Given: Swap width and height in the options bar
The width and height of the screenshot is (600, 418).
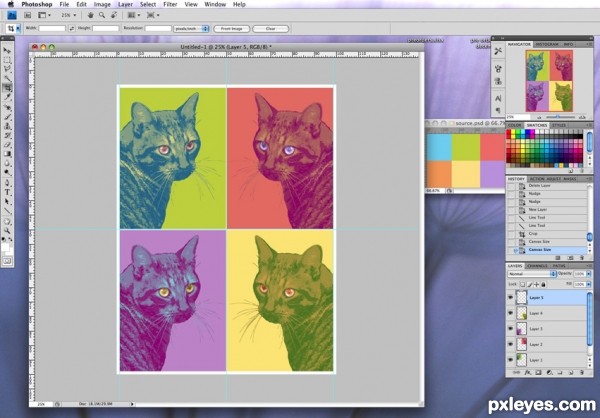Looking at the screenshot, I should coord(72,28).
